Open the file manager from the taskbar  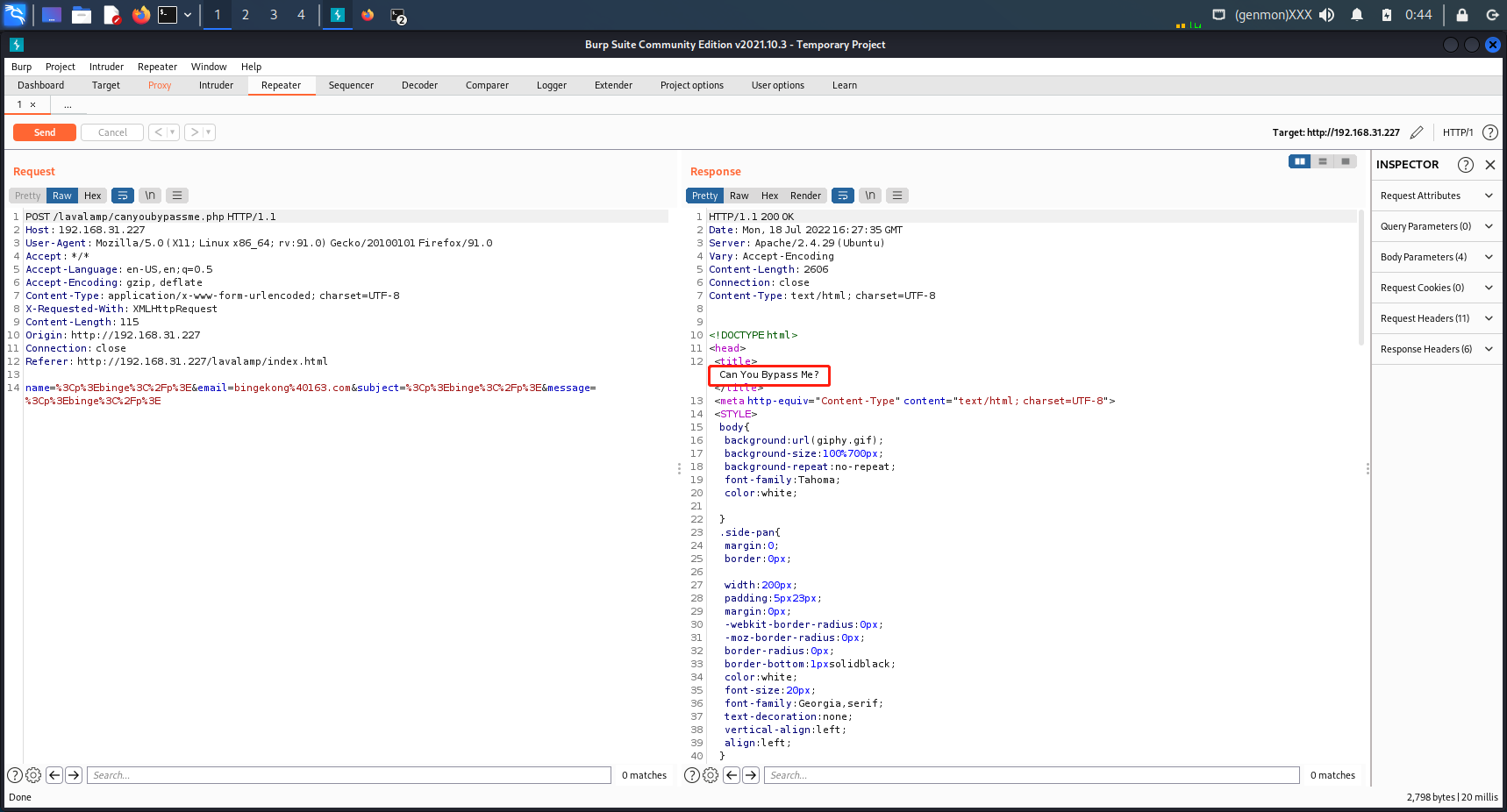pos(82,15)
